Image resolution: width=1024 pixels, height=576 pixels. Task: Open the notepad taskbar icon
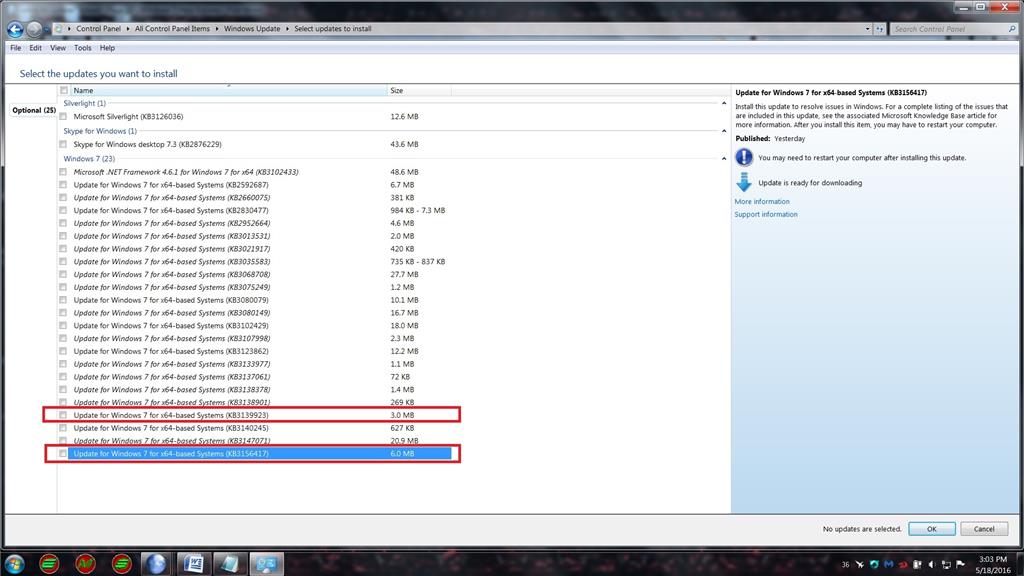pyautogui.click(x=229, y=564)
